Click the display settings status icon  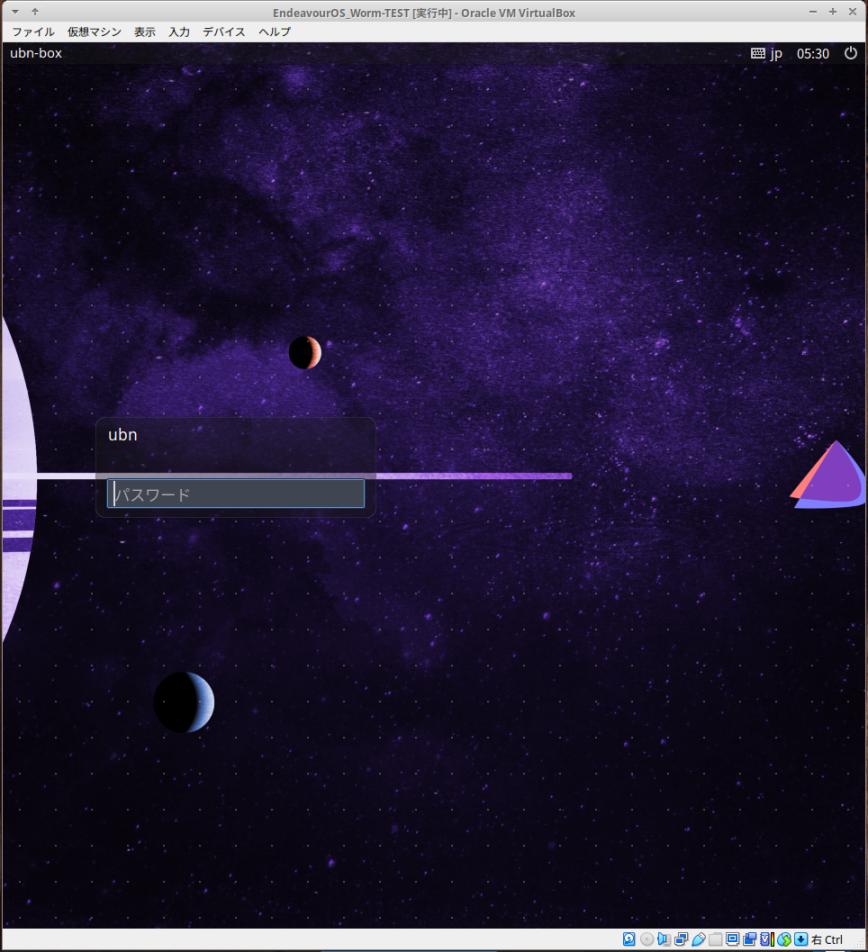coord(733,939)
